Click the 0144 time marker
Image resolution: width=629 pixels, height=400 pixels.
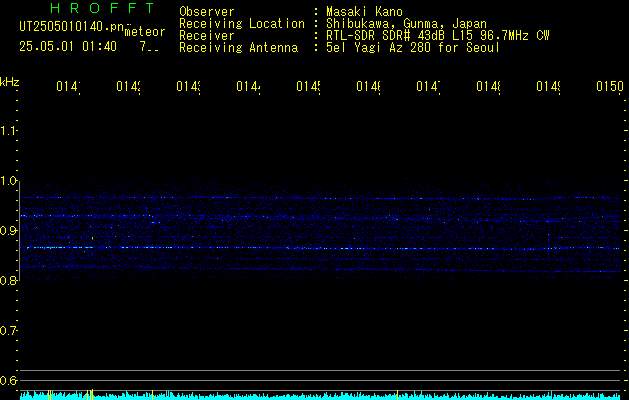[x=248, y=86]
